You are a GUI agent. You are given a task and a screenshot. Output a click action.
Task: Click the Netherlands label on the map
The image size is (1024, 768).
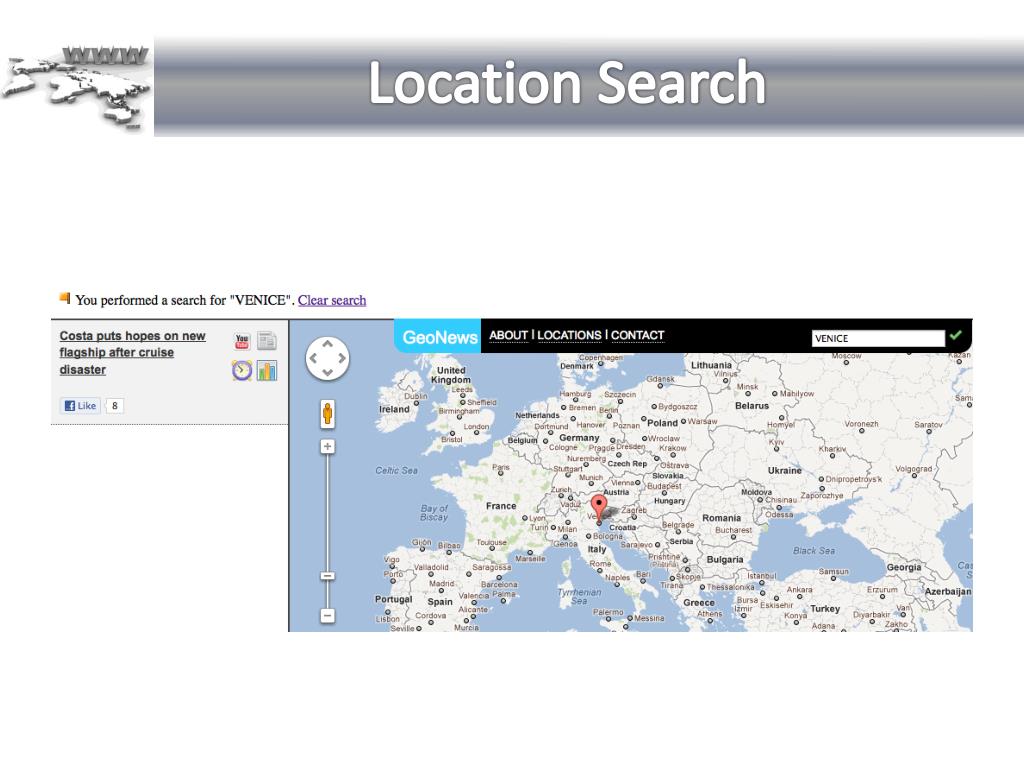point(537,415)
